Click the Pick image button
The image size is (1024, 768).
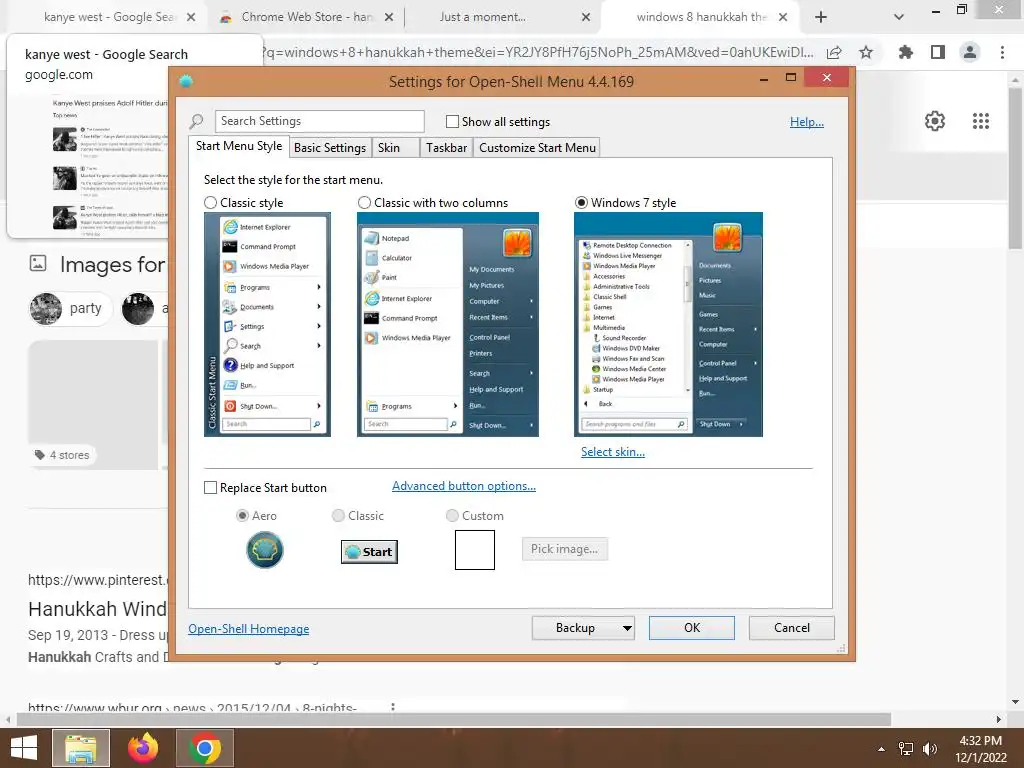(564, 549)
